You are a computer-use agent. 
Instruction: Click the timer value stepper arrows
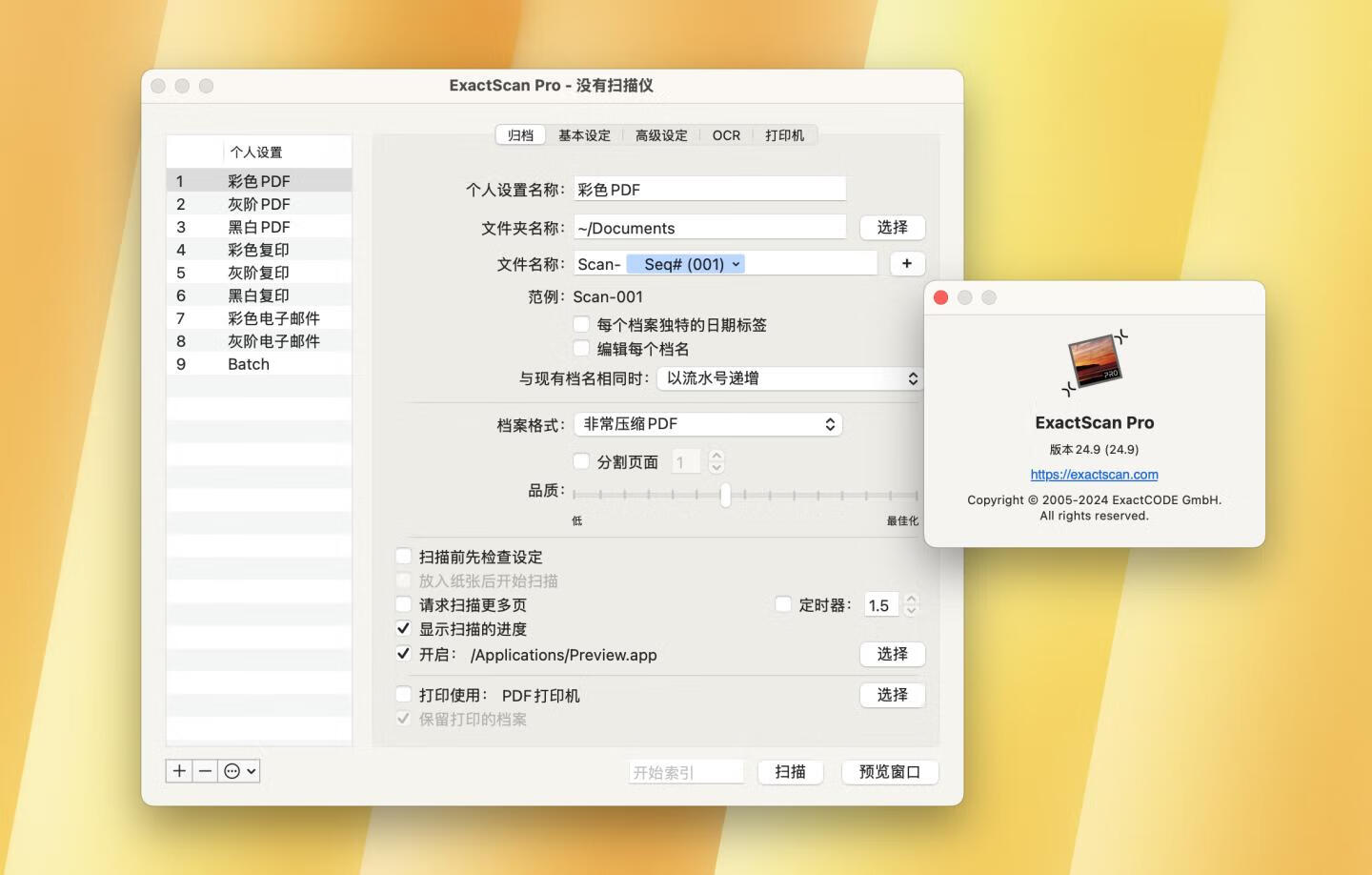[x=911, y=604]
